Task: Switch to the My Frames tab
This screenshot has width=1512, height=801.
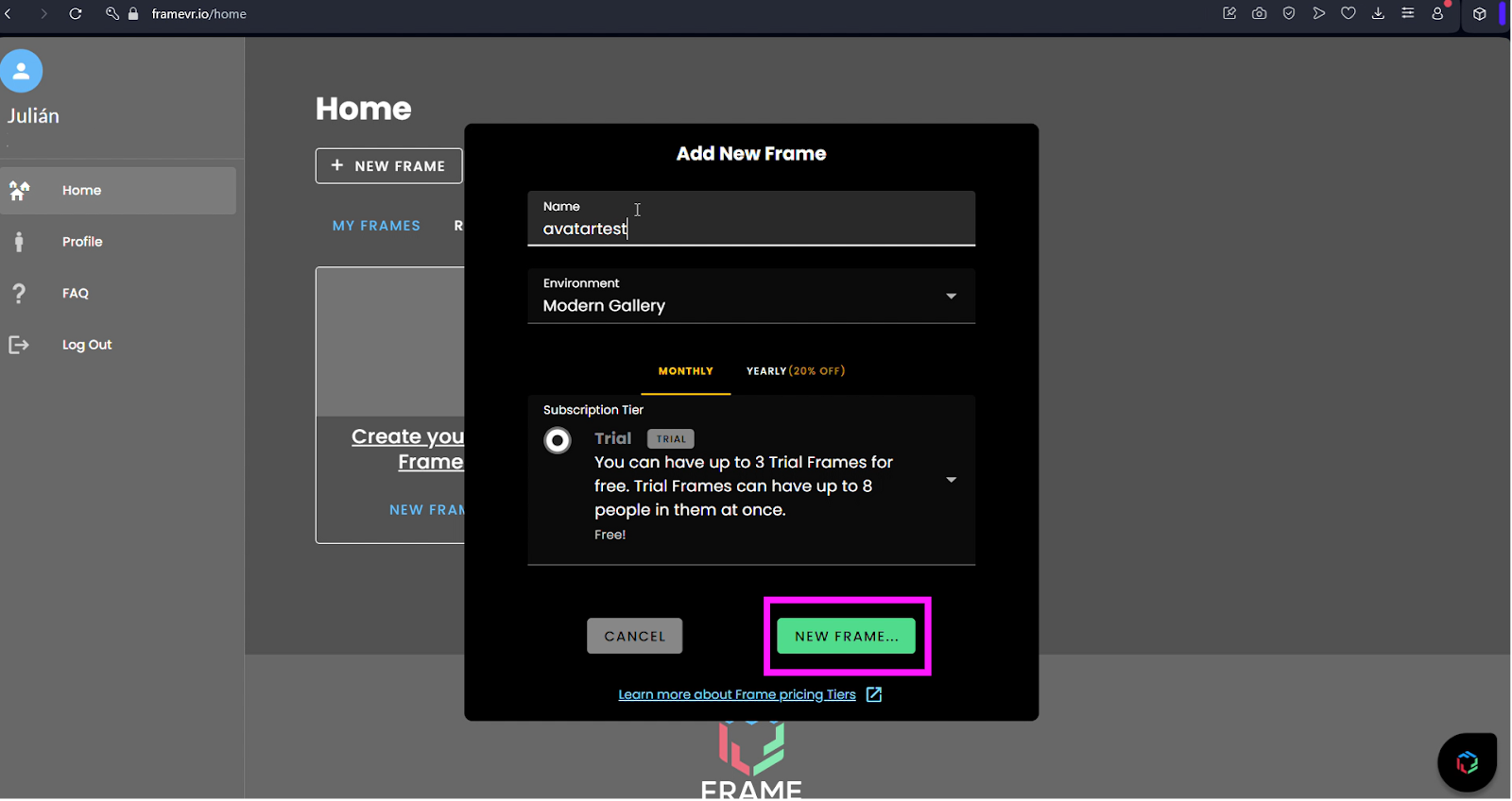Action: (x=376, y=226)
